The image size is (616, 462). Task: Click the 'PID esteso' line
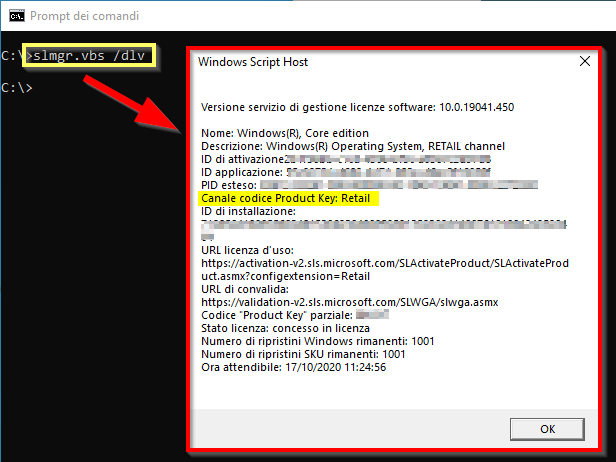pyautogui.click(x=369, y=185)
